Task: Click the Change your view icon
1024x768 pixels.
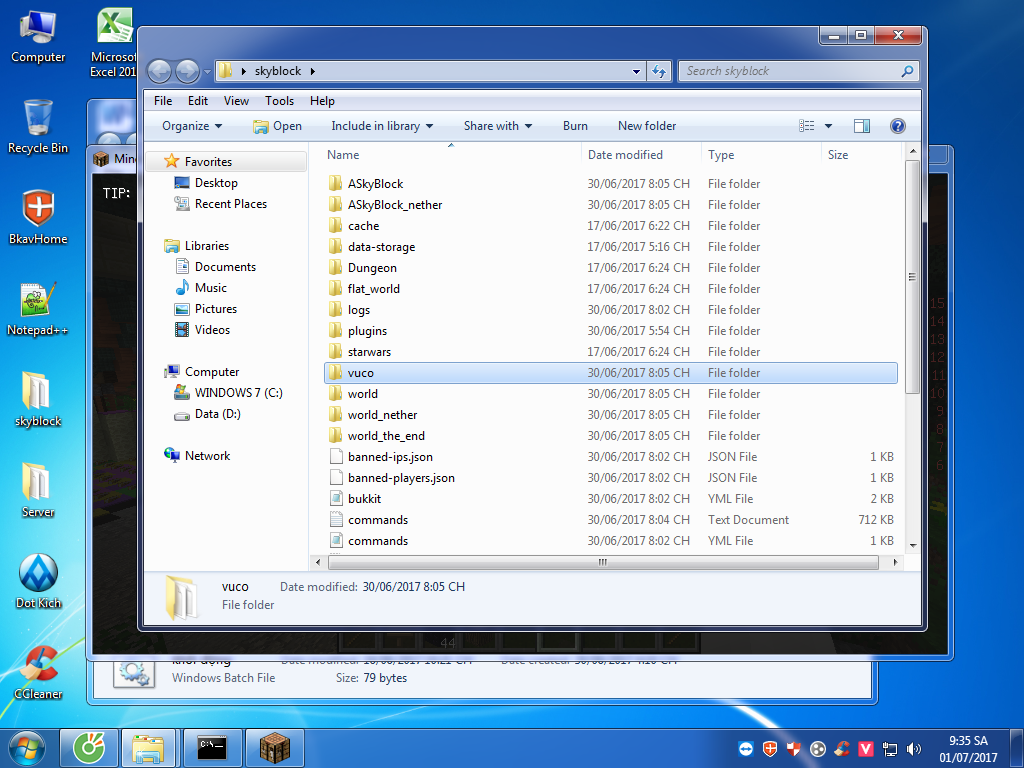Action: [807, 126]
